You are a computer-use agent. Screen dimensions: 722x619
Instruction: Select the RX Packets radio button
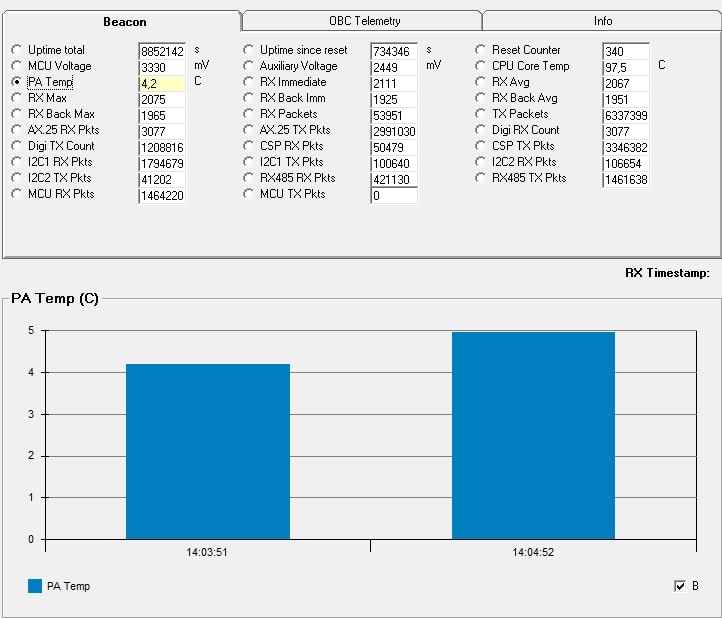249,114
